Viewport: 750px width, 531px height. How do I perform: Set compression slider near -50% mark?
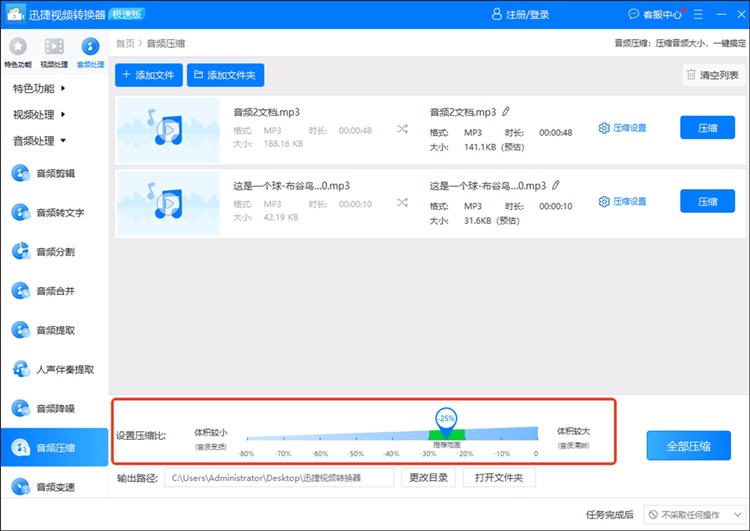click(356, 437)
